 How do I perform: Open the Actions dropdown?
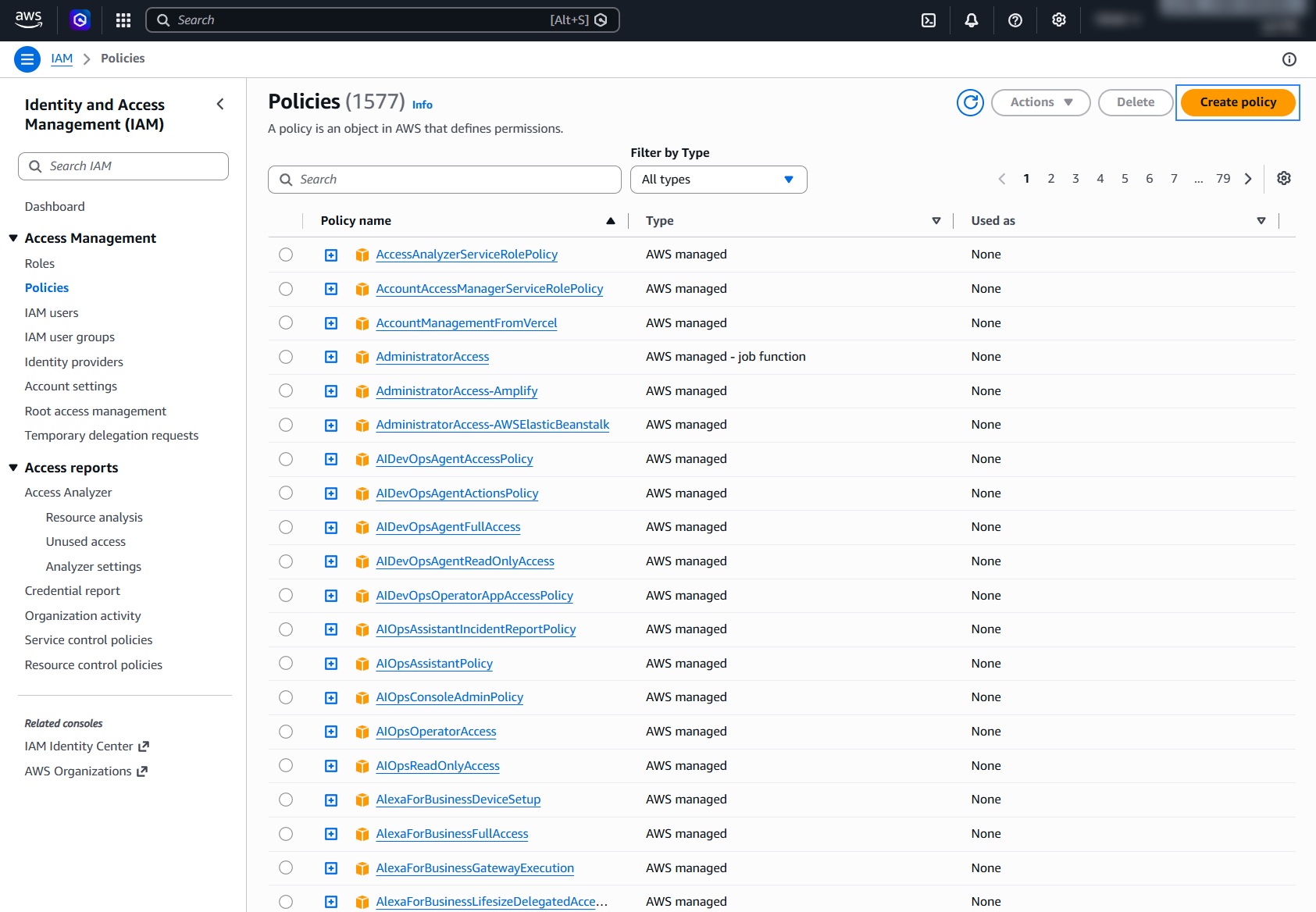click(1041, 102)
